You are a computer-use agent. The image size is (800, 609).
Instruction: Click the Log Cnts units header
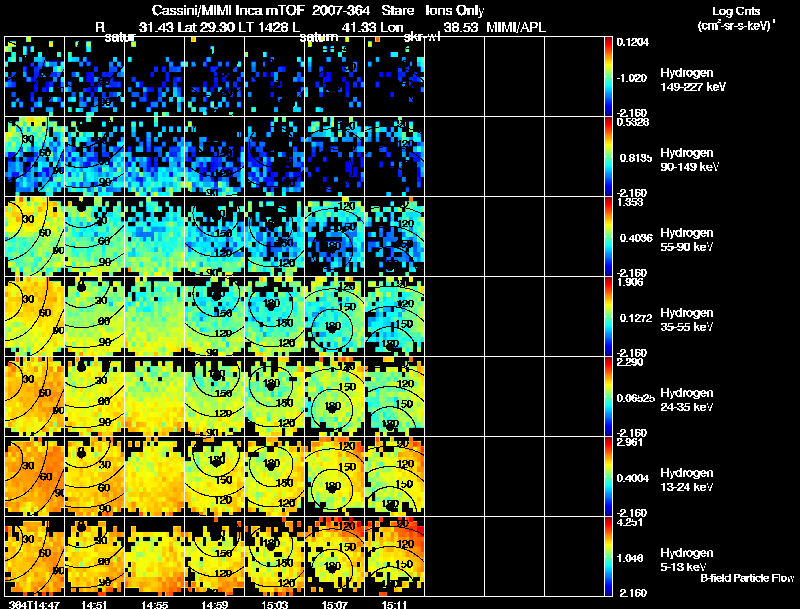pyautogui.click(x=736, y=18)
